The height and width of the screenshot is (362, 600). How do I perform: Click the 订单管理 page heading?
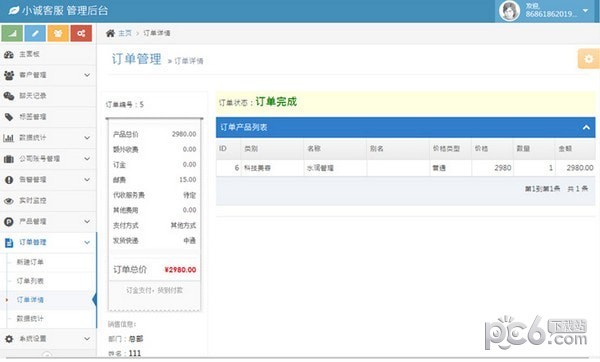137,59
